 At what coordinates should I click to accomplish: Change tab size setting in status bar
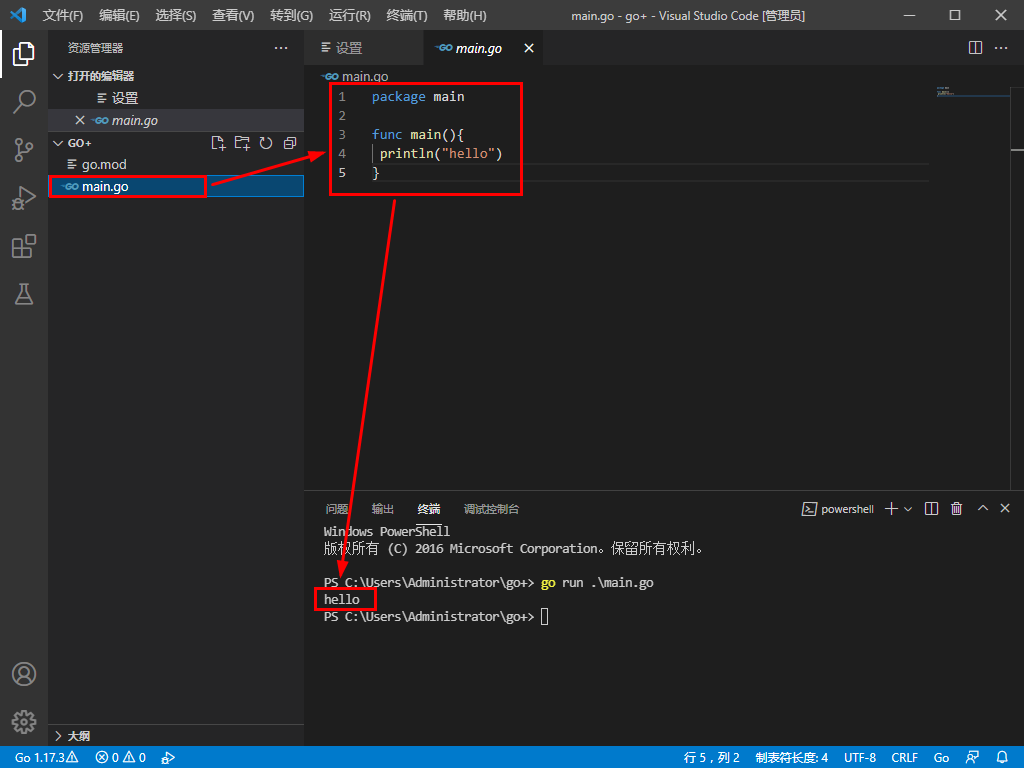pyautogui.click(x=792, y=758)
